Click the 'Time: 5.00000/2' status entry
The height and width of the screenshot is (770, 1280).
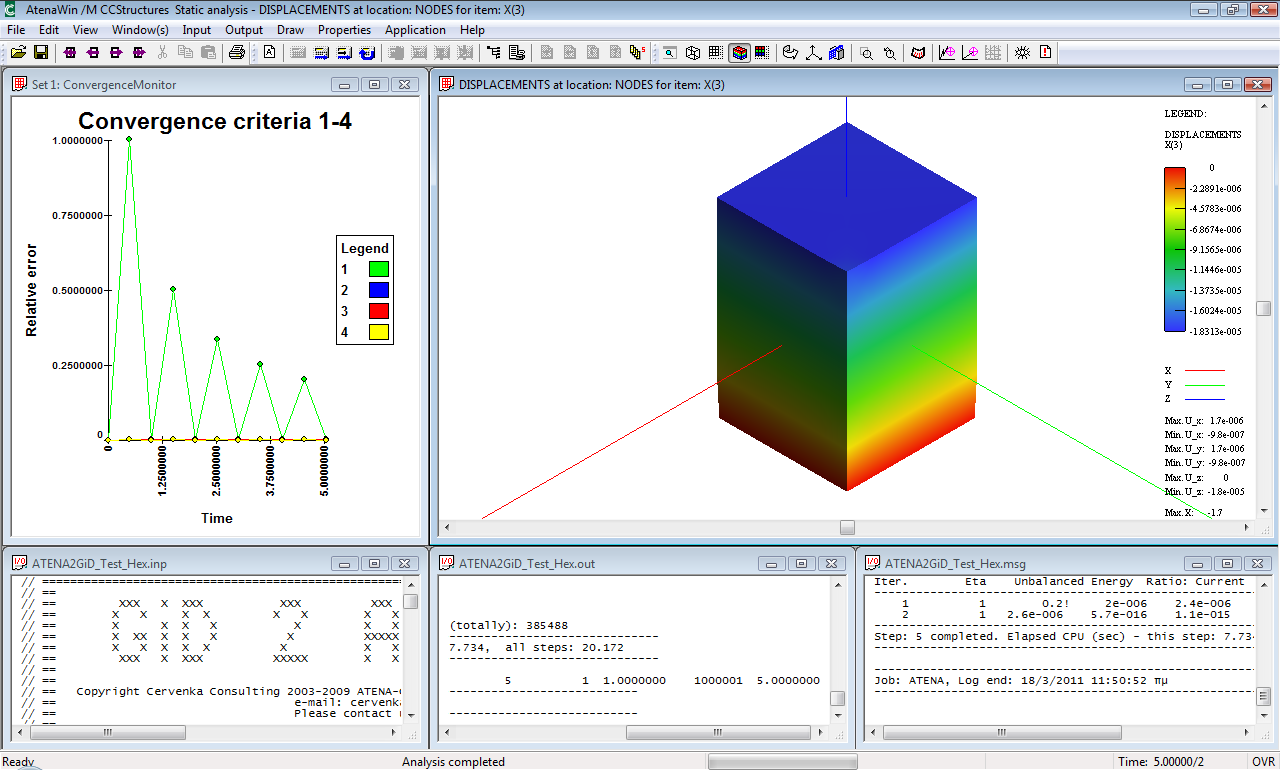[x=1162, y=762]
